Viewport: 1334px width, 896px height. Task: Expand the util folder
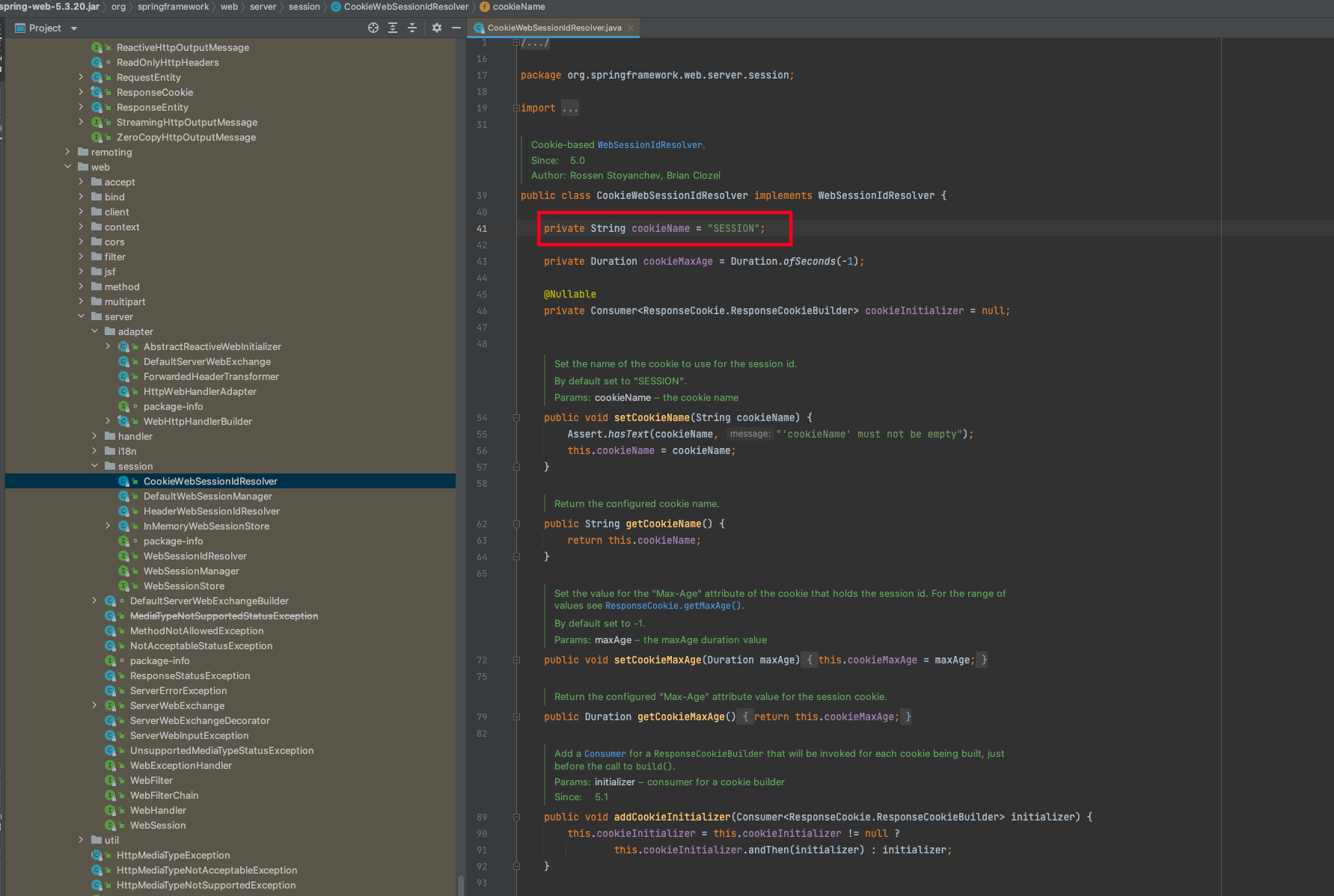point(81,840)
